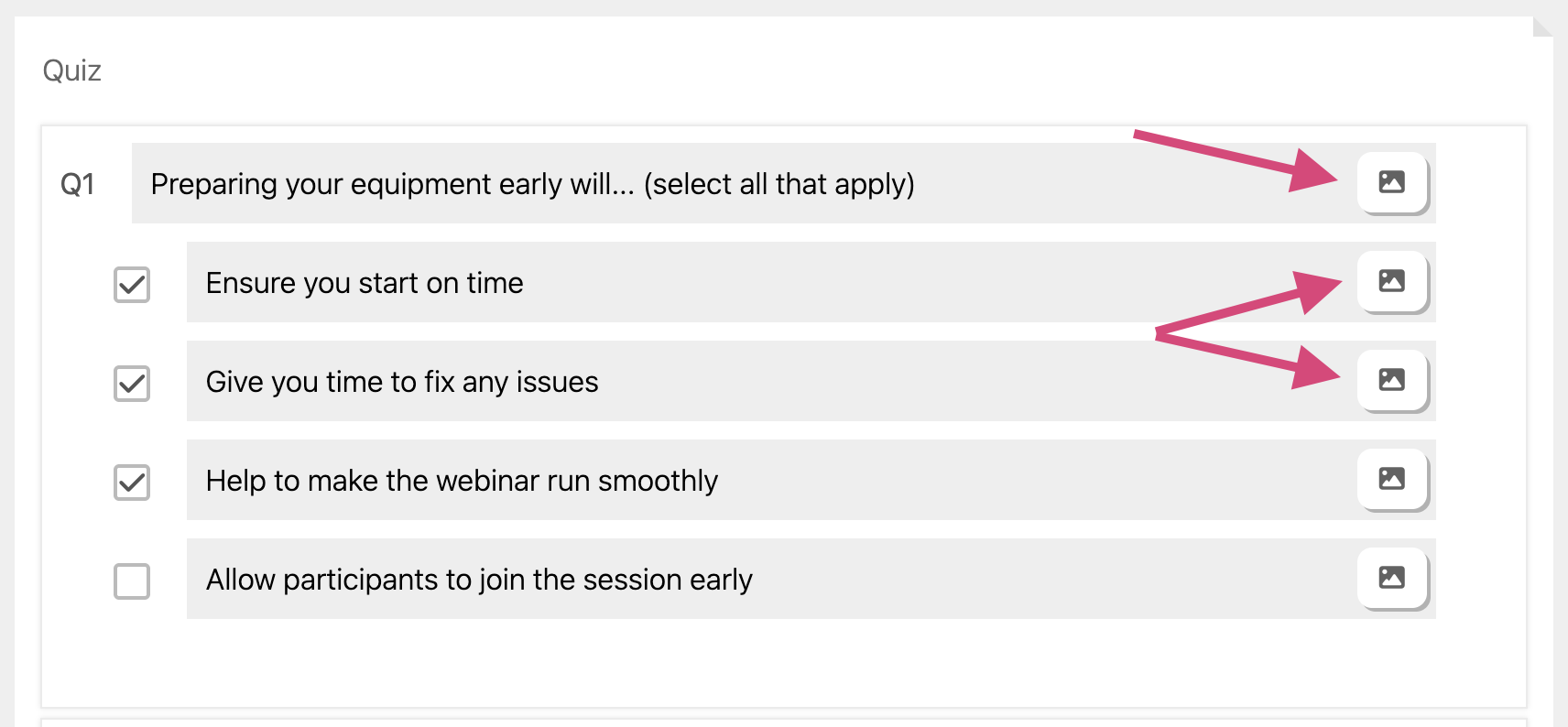Deselect "Help to make the webinar run smoothly" checkbox

(x=132, y=483)
